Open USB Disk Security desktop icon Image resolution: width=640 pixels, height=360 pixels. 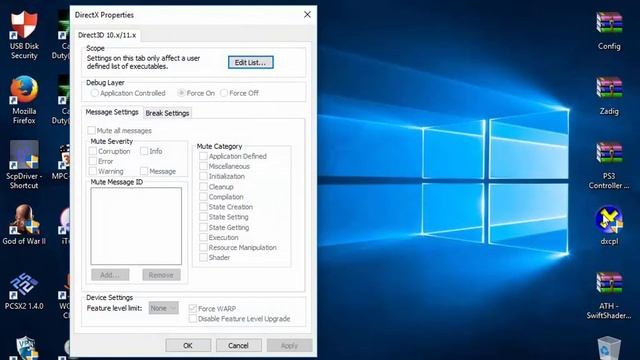coord(24,35)
